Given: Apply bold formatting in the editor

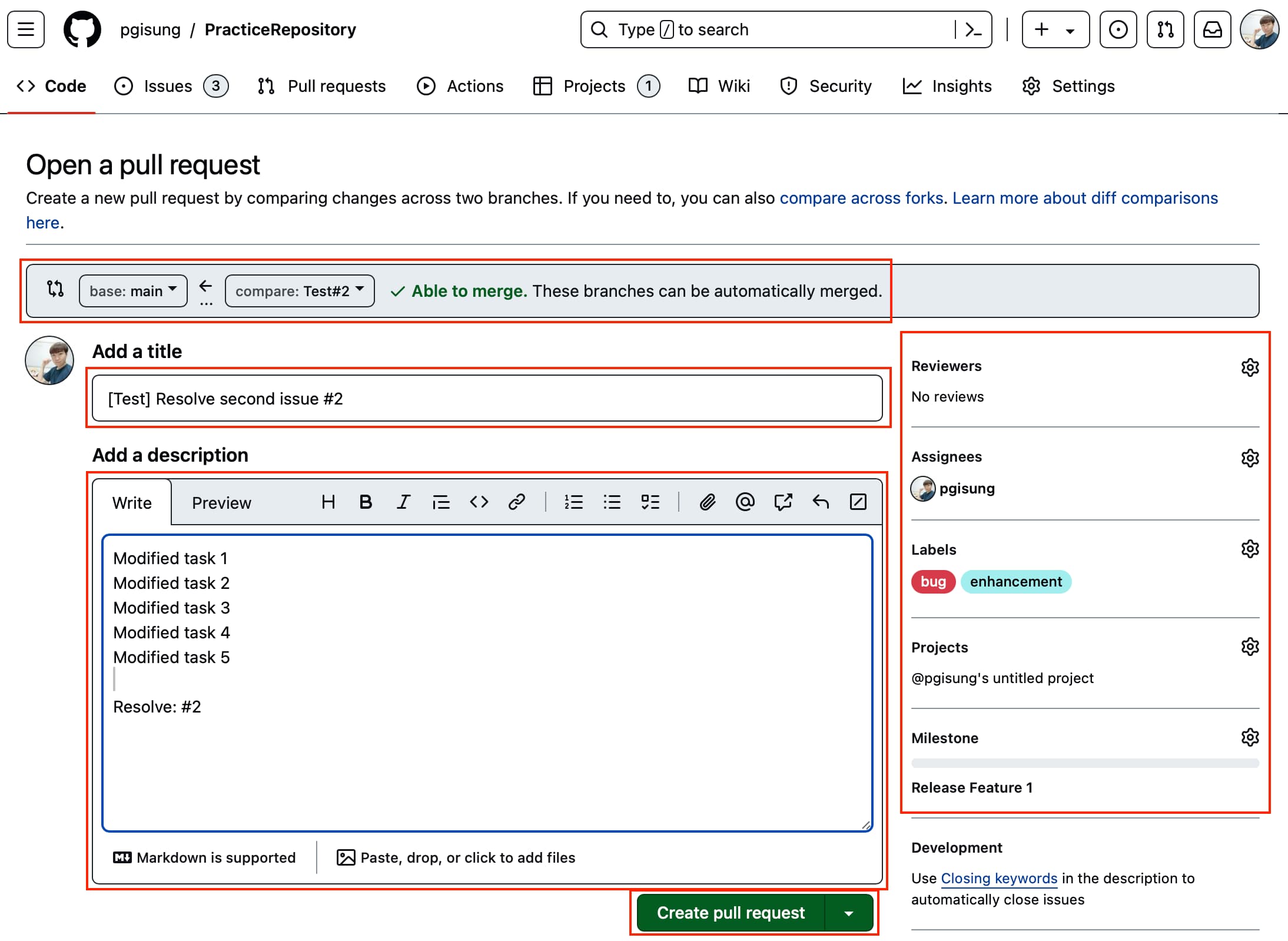Looking at the screenshot, I should click(x=366, y=502).
